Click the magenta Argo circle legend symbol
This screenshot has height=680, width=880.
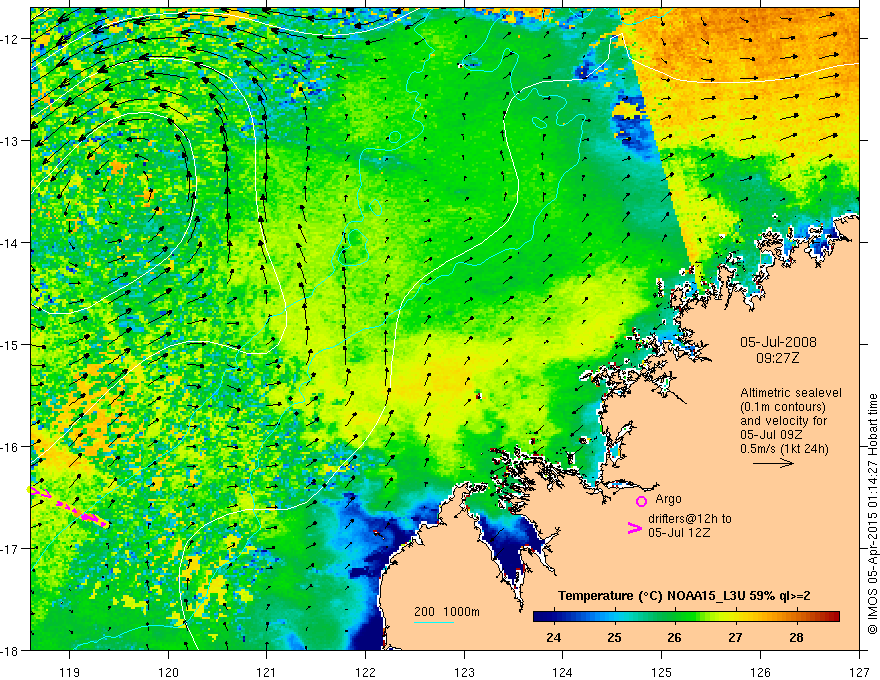[641, 501]
